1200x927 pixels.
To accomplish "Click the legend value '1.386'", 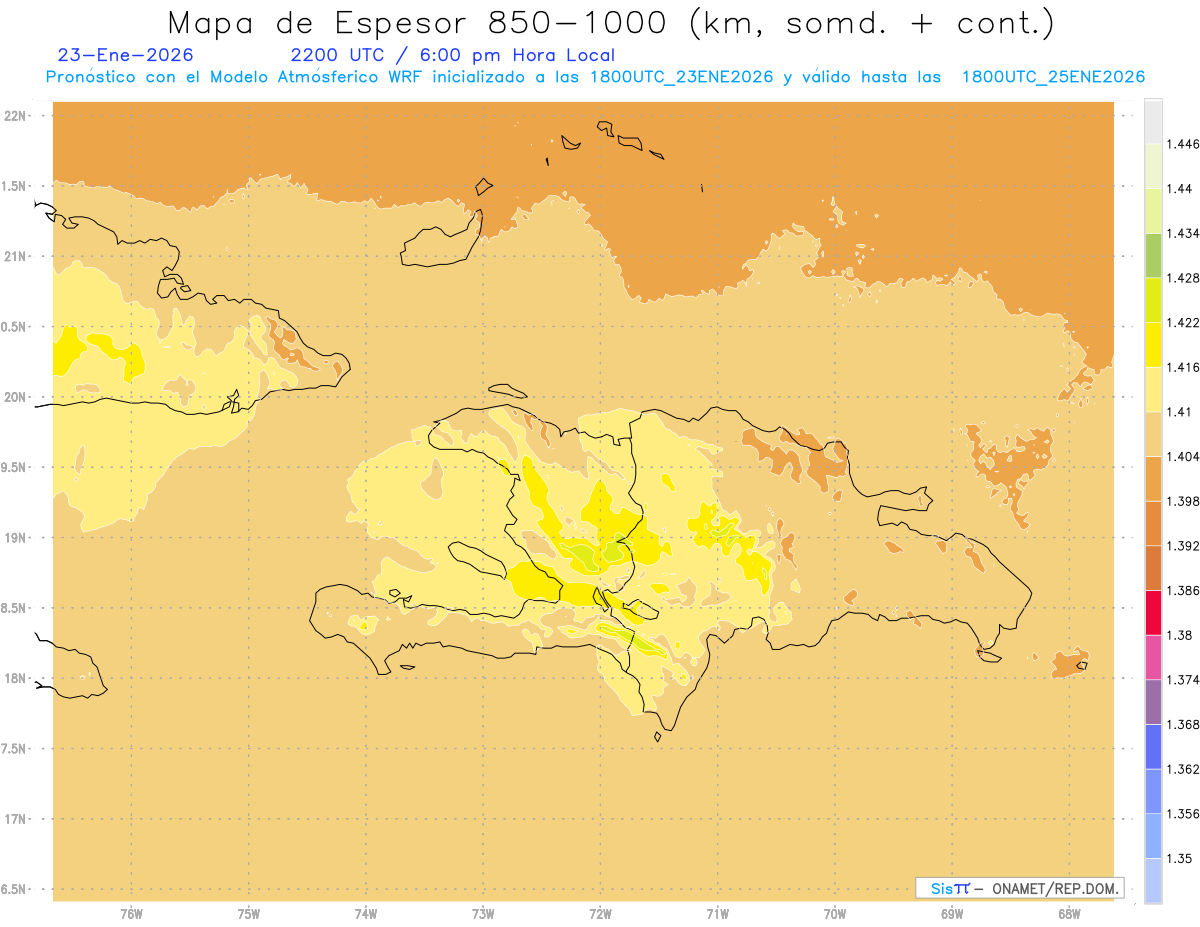I will pyautogui.click(x=1184, y=590).
